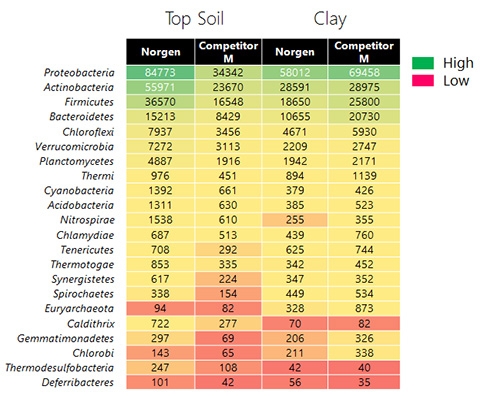The height and width of the screenshot is (396, 480).
Task: Click the cell with value 84773
Action: 160,73
